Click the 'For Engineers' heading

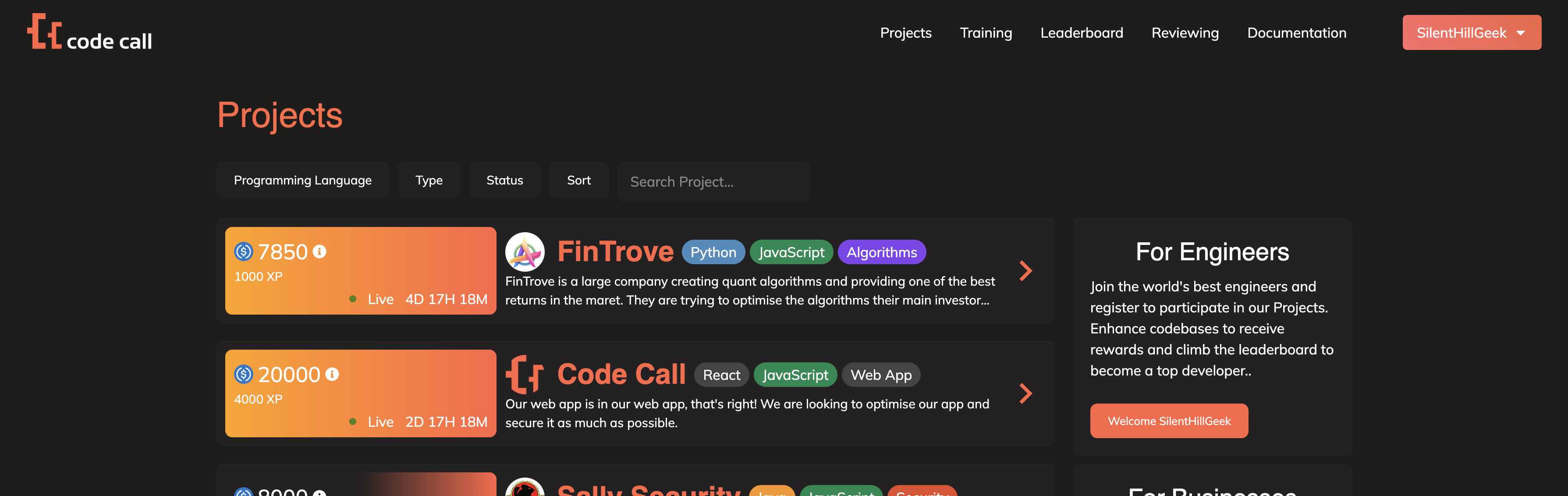coord(1212,252)
